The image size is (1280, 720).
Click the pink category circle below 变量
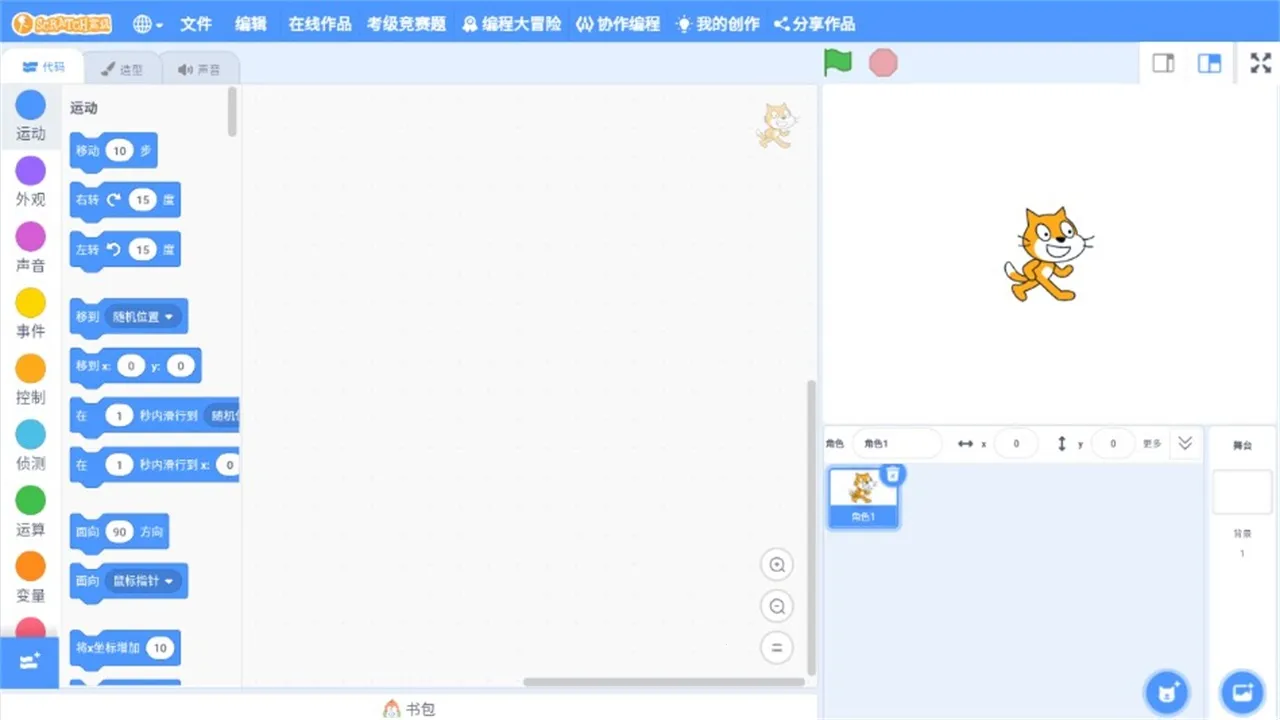30,626
